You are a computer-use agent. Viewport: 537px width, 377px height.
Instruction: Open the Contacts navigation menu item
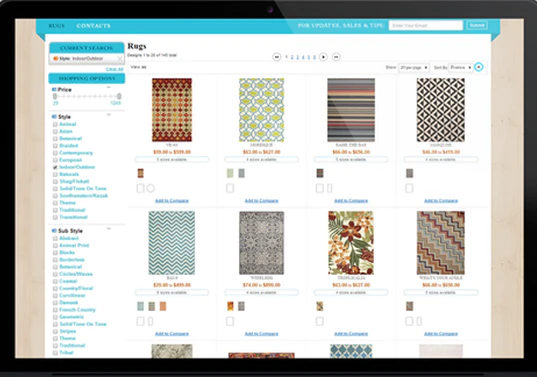[93, 26]
